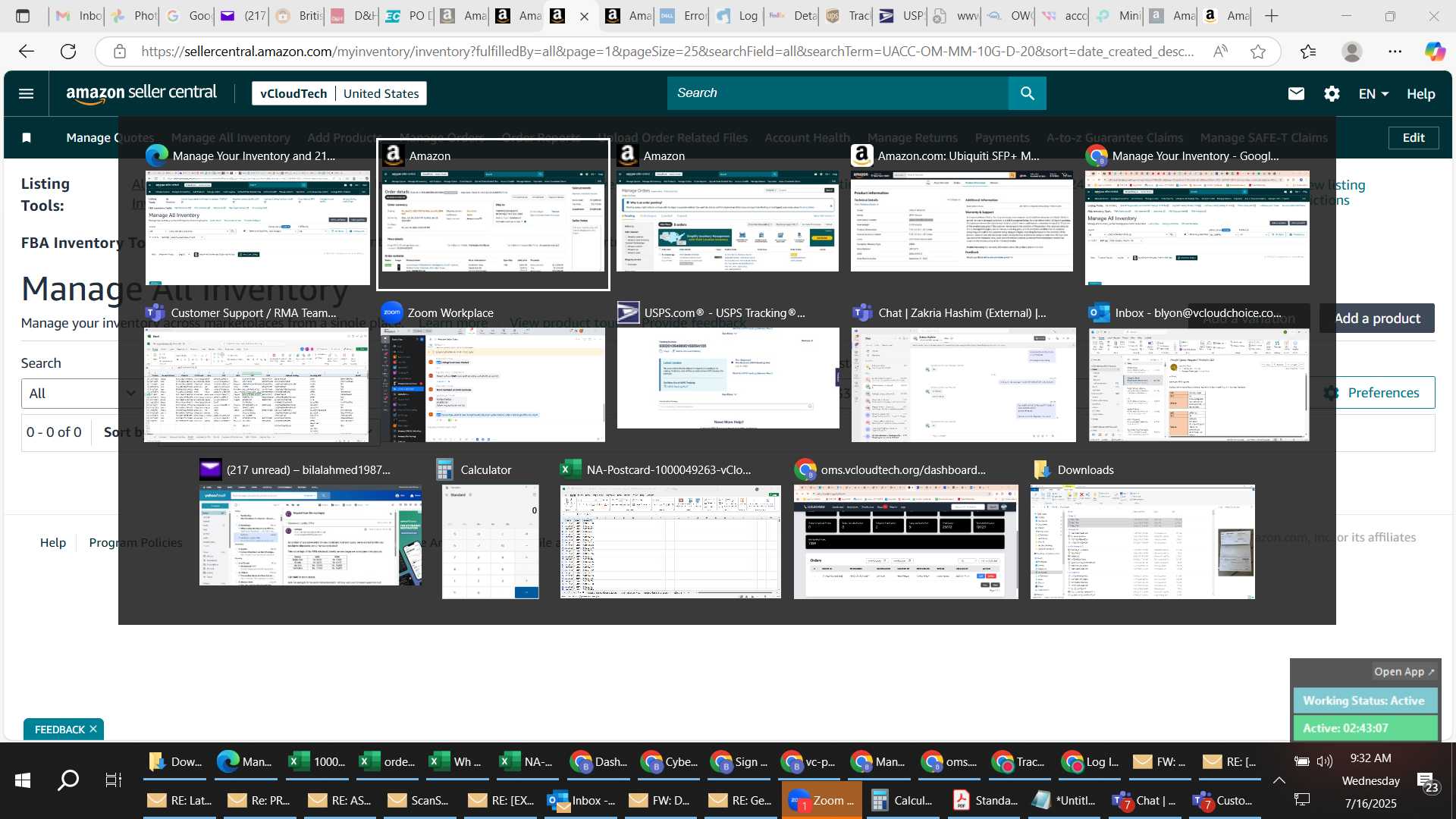
Task: Expand the Search field All dropdown
Action: 80,394
